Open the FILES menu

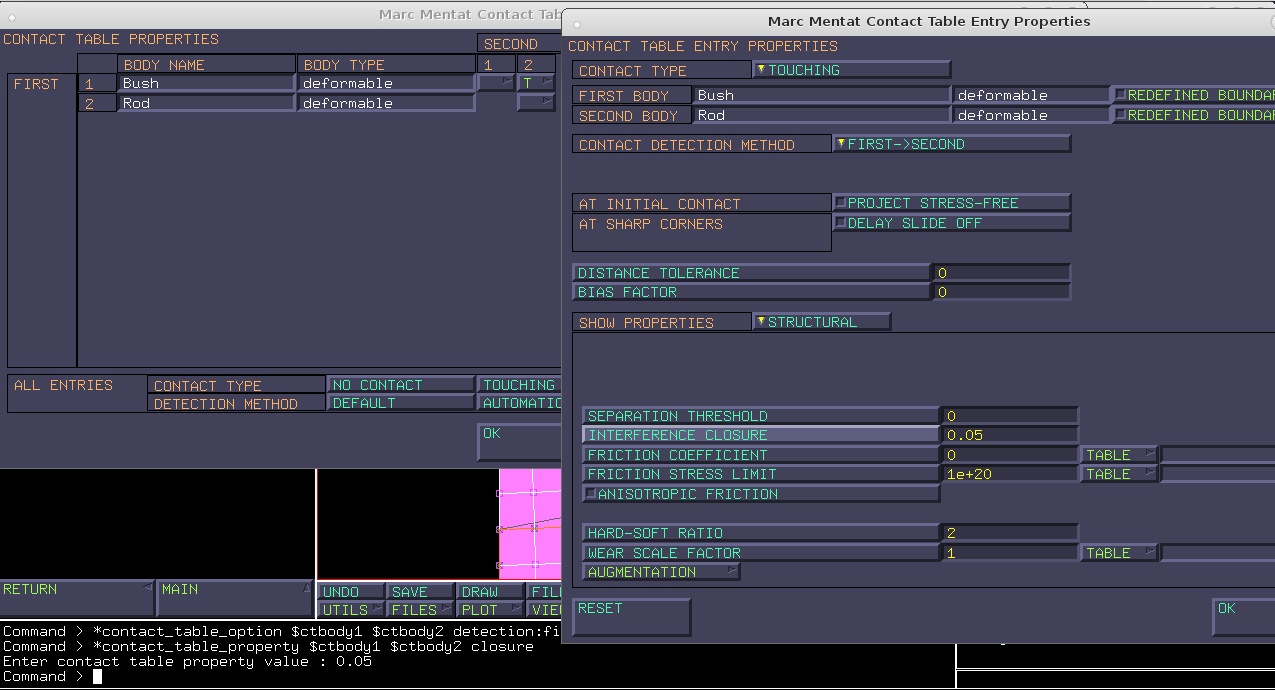tap(421, 610)
